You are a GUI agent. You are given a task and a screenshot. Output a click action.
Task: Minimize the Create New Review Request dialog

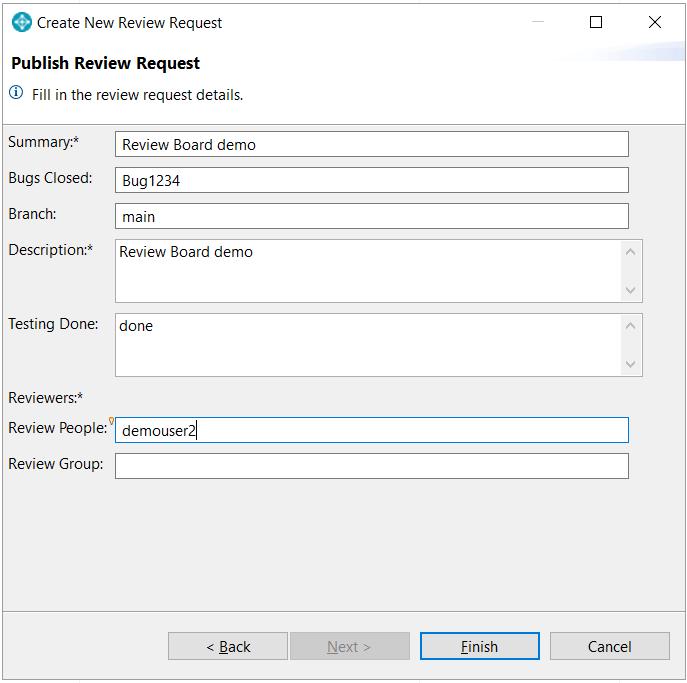(538, 22)
